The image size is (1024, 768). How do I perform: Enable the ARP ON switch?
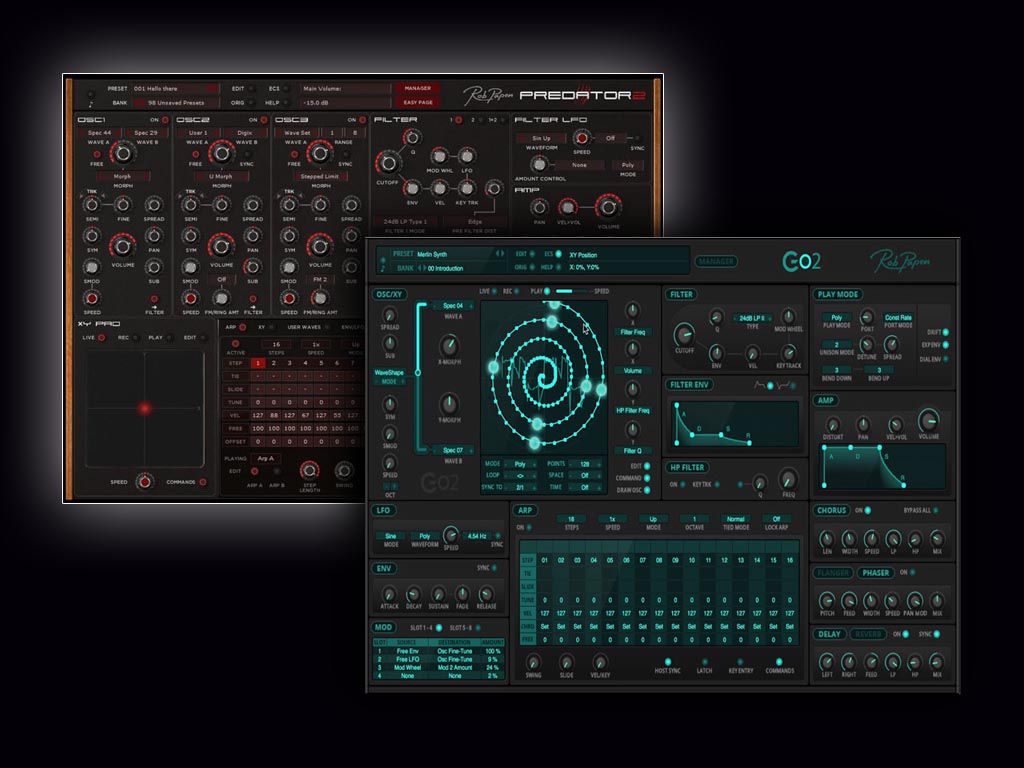coord(532,527)
